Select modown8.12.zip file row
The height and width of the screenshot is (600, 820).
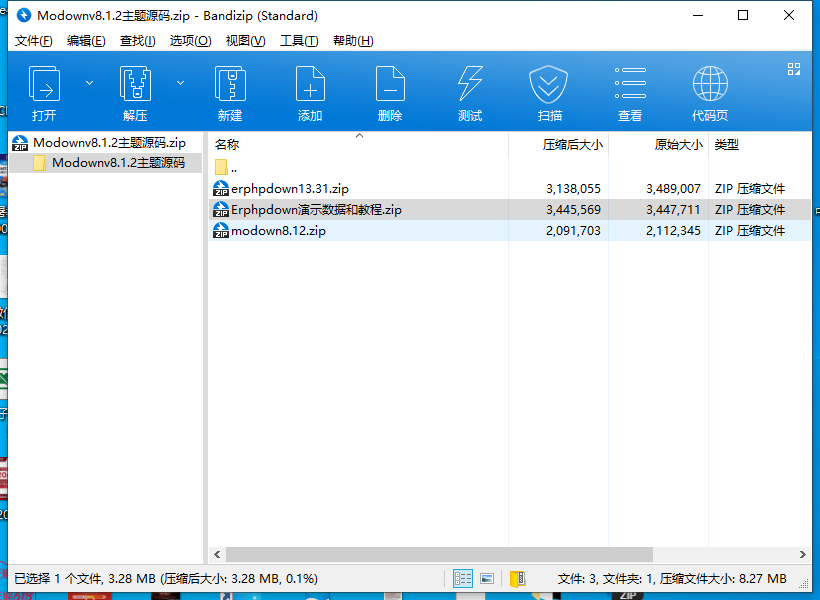[510, 231]
